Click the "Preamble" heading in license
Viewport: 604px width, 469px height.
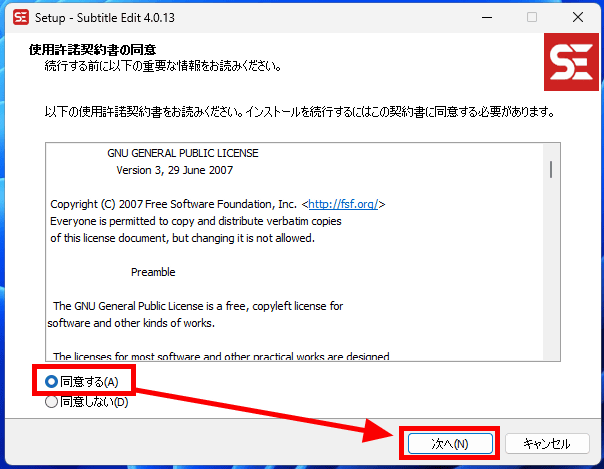[153, 272]
